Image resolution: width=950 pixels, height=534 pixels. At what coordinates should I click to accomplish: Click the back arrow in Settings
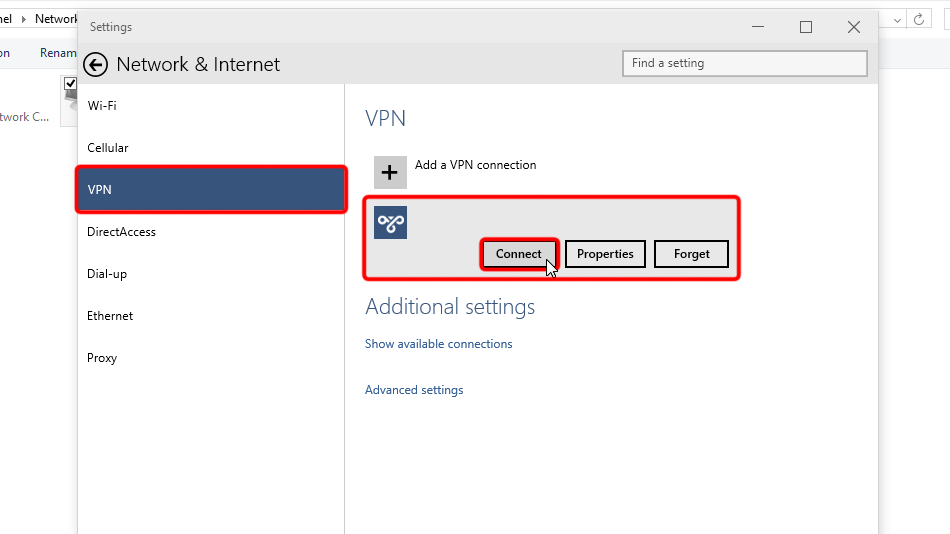coord(95,65)
